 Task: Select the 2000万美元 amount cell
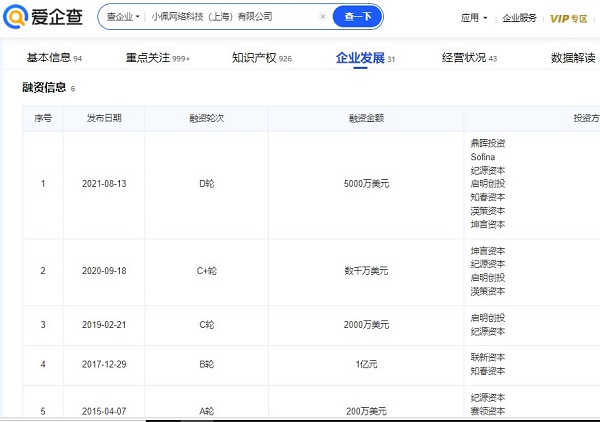366,325
